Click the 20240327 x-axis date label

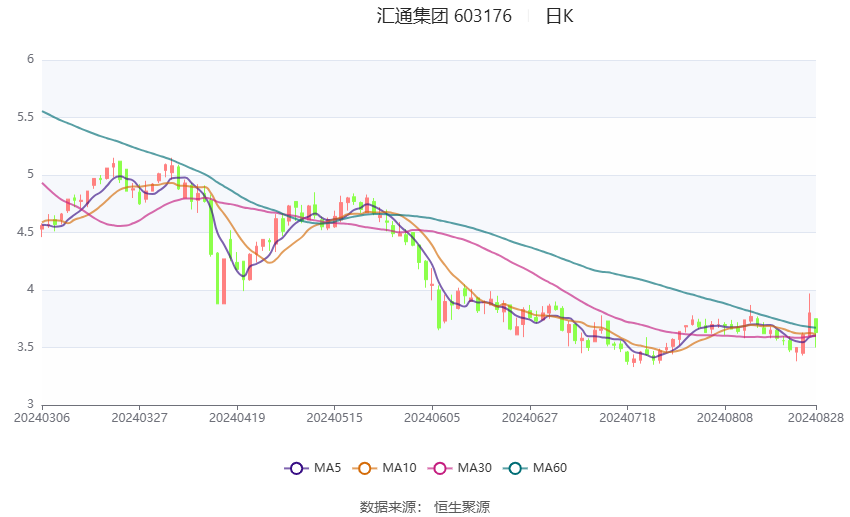[139, 418]
